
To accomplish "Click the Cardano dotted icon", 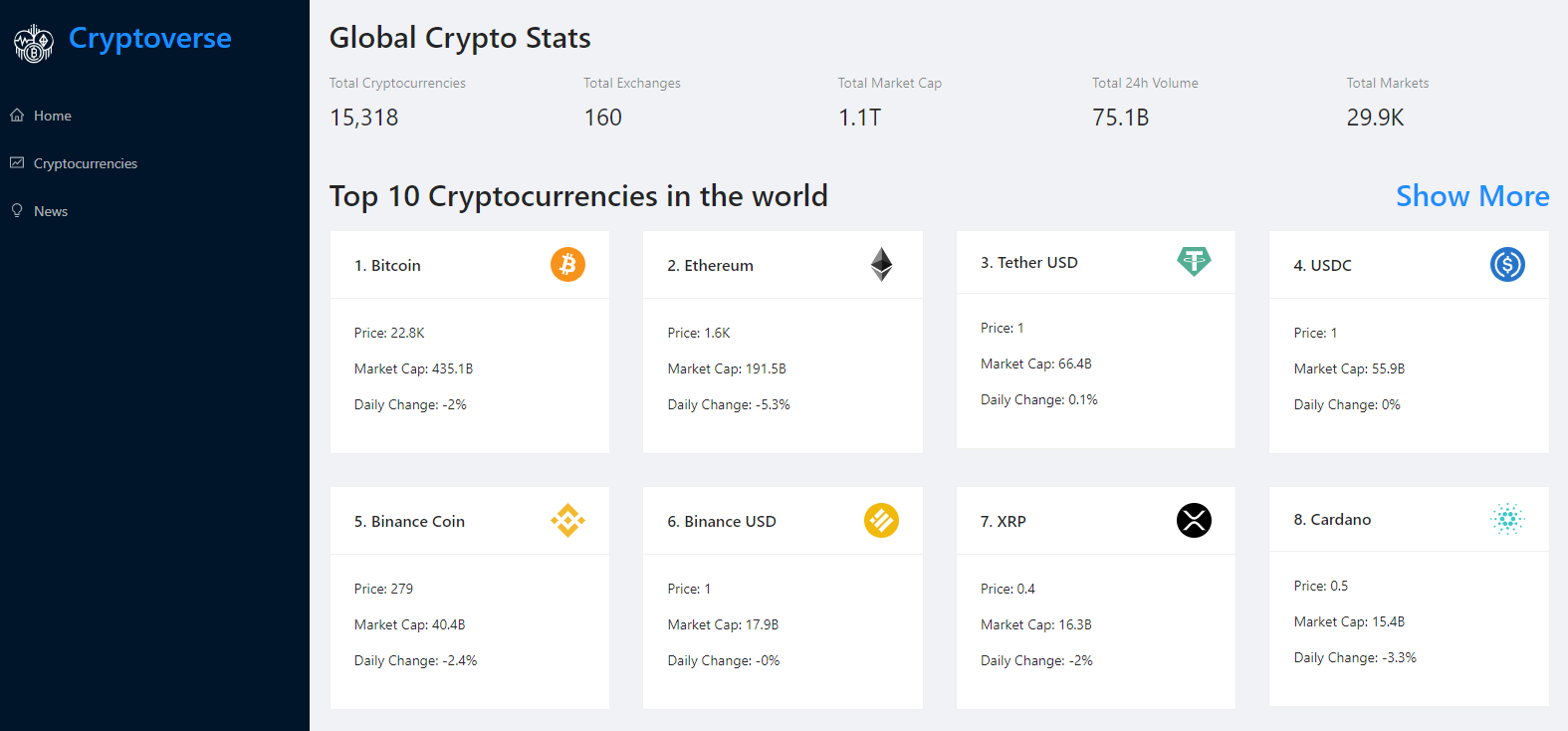I will tap(1507, 519).
